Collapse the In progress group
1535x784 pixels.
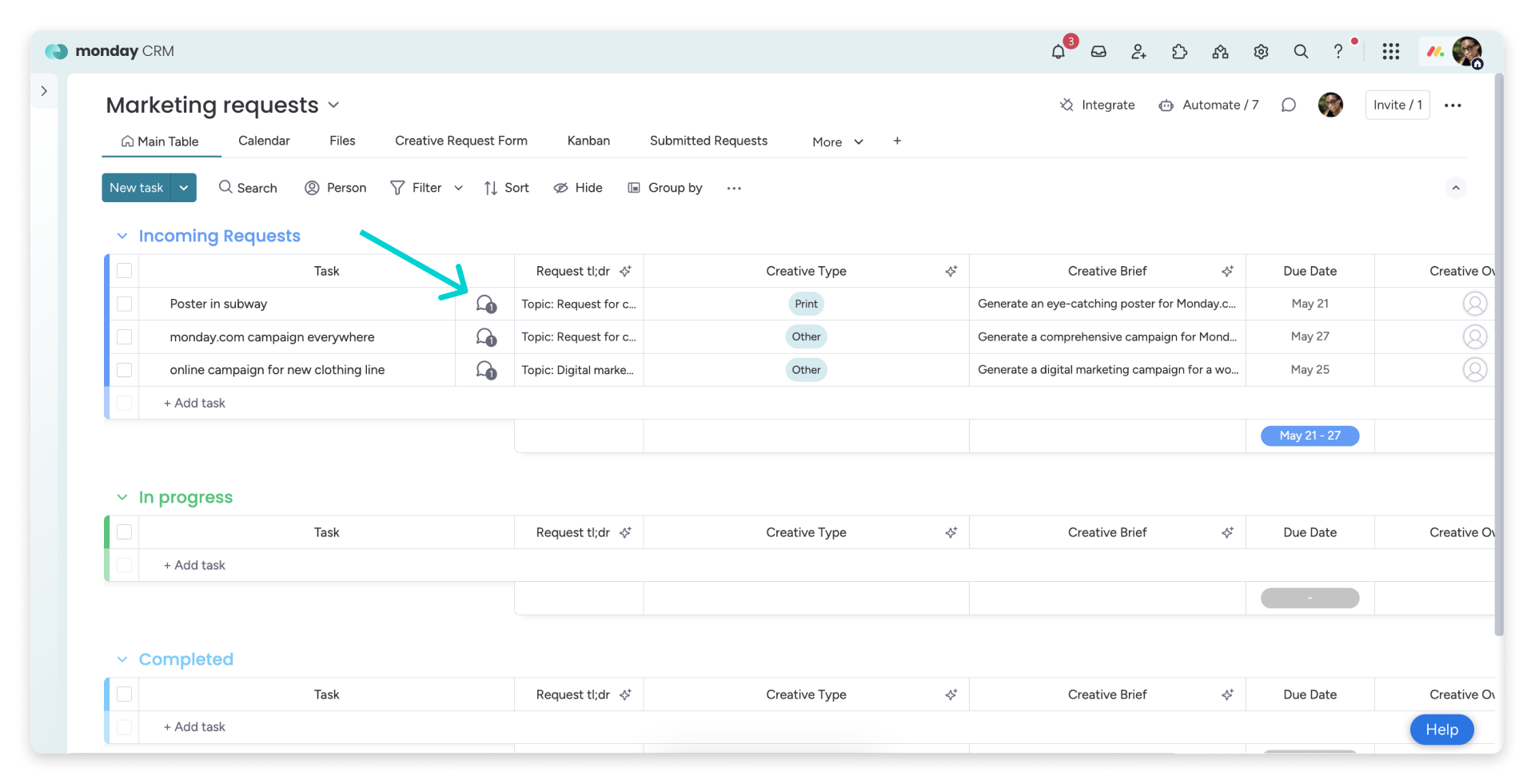122,497
